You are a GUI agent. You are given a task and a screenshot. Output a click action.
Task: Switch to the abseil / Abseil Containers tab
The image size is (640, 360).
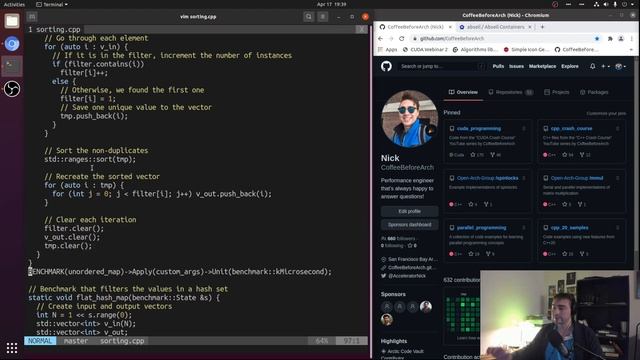point(495,27)
